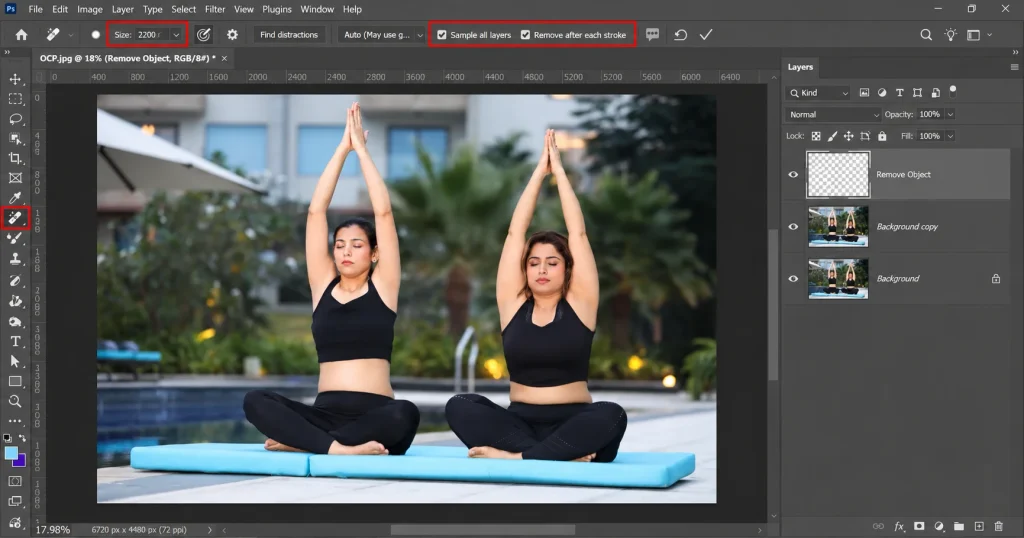Screen dimensions: 1024x538
Task: Open the Plugins menu
Action: pyautogui.click(x=277, y=9)
